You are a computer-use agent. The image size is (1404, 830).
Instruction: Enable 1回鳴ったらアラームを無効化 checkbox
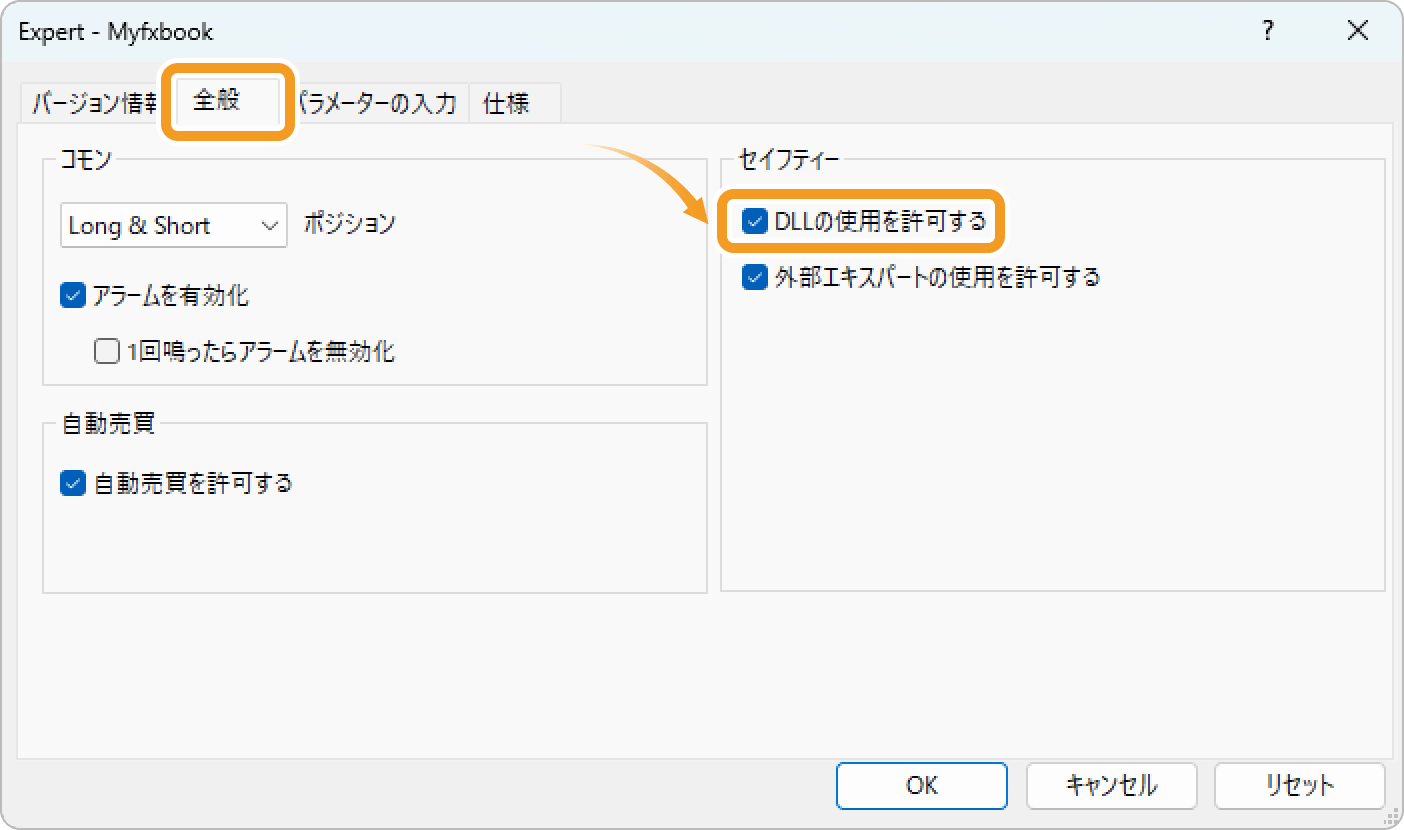pos(106,352)
